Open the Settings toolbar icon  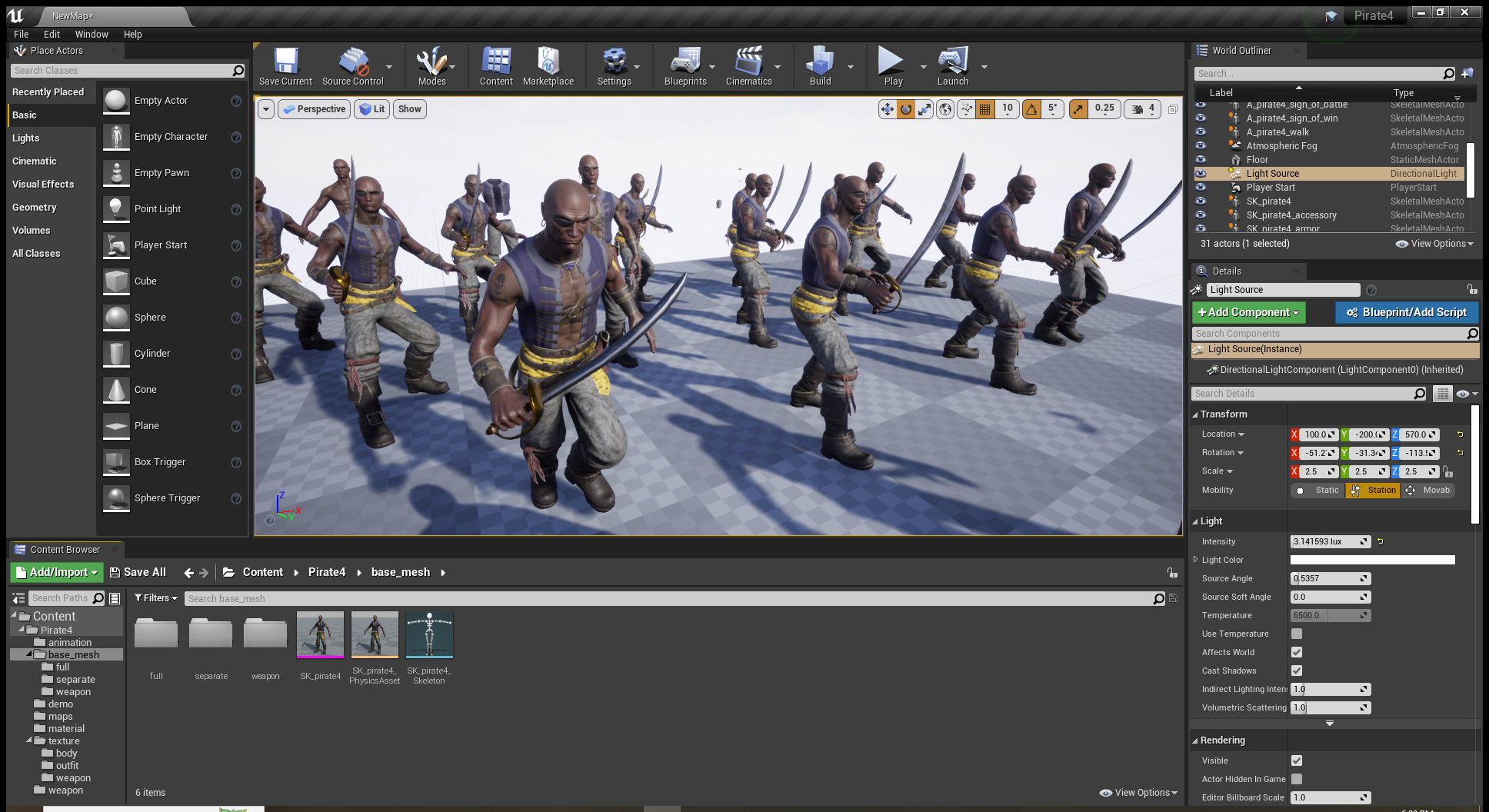pyautogui.click(x=615, y=66)
